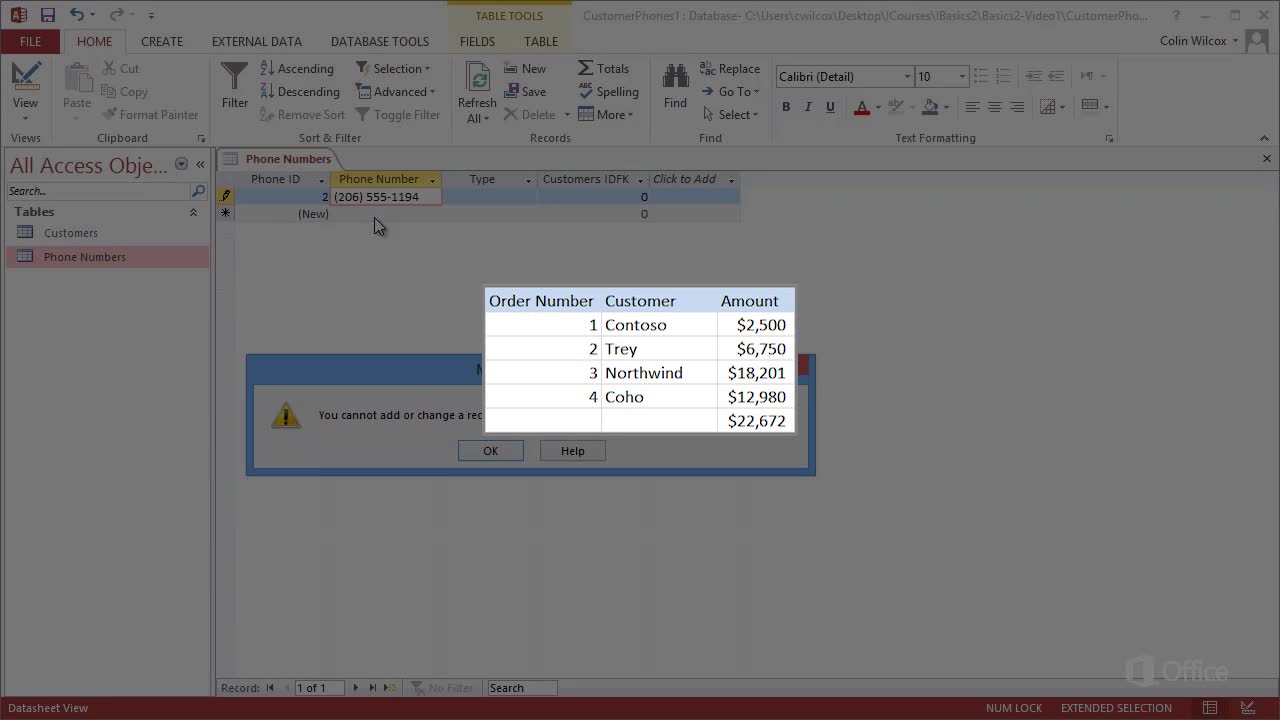Click OK in the warning dialog
The width and height of the screenshot is (1280, 720).
(x=490, y=451)
